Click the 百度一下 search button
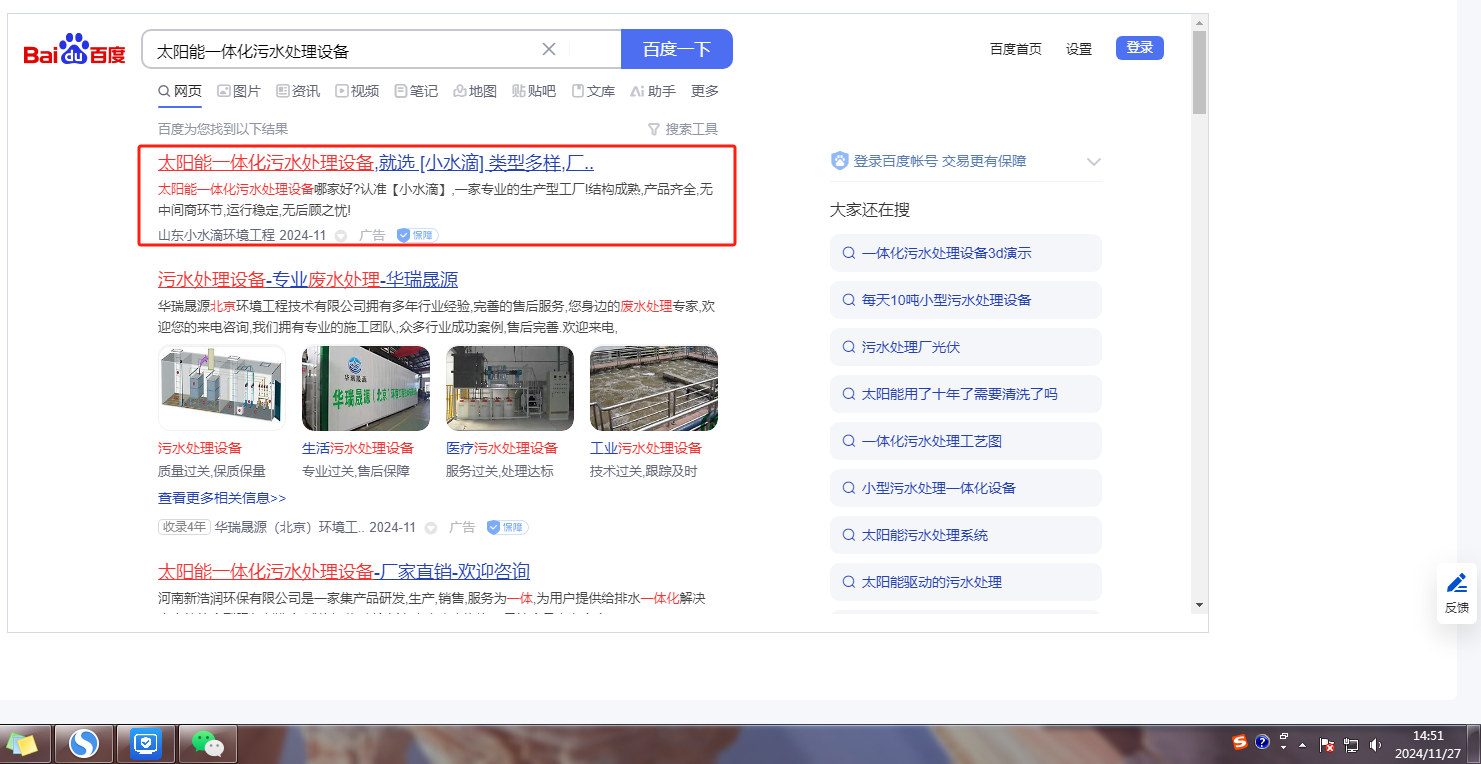 click(677, 49)
